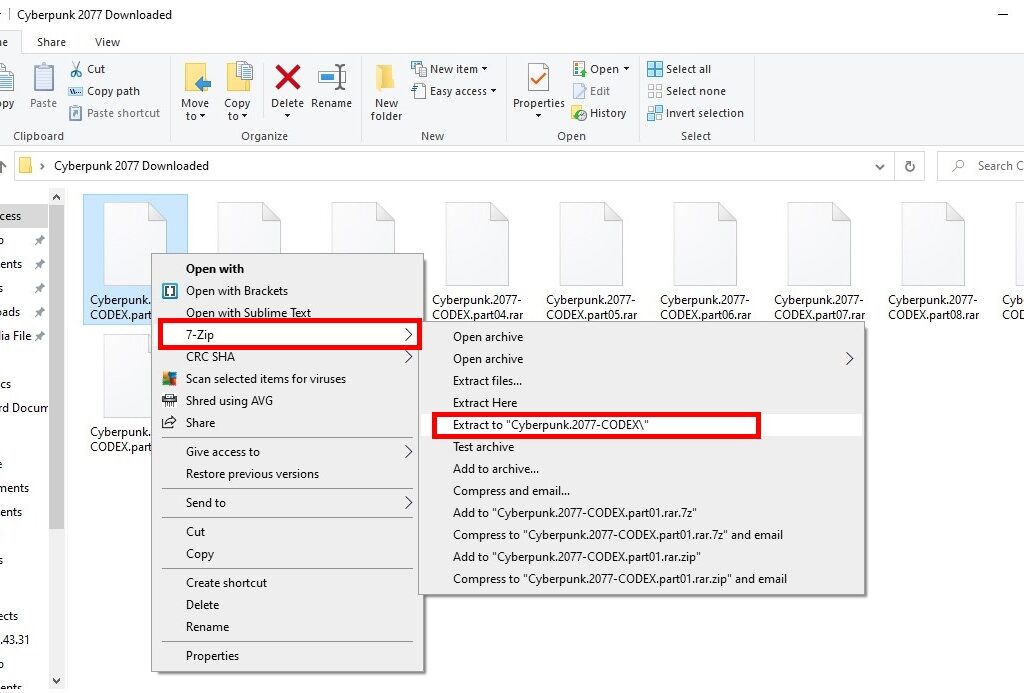Click the Open icon in ribbon
Viewport: 1024px width, 693px height.
579,69
